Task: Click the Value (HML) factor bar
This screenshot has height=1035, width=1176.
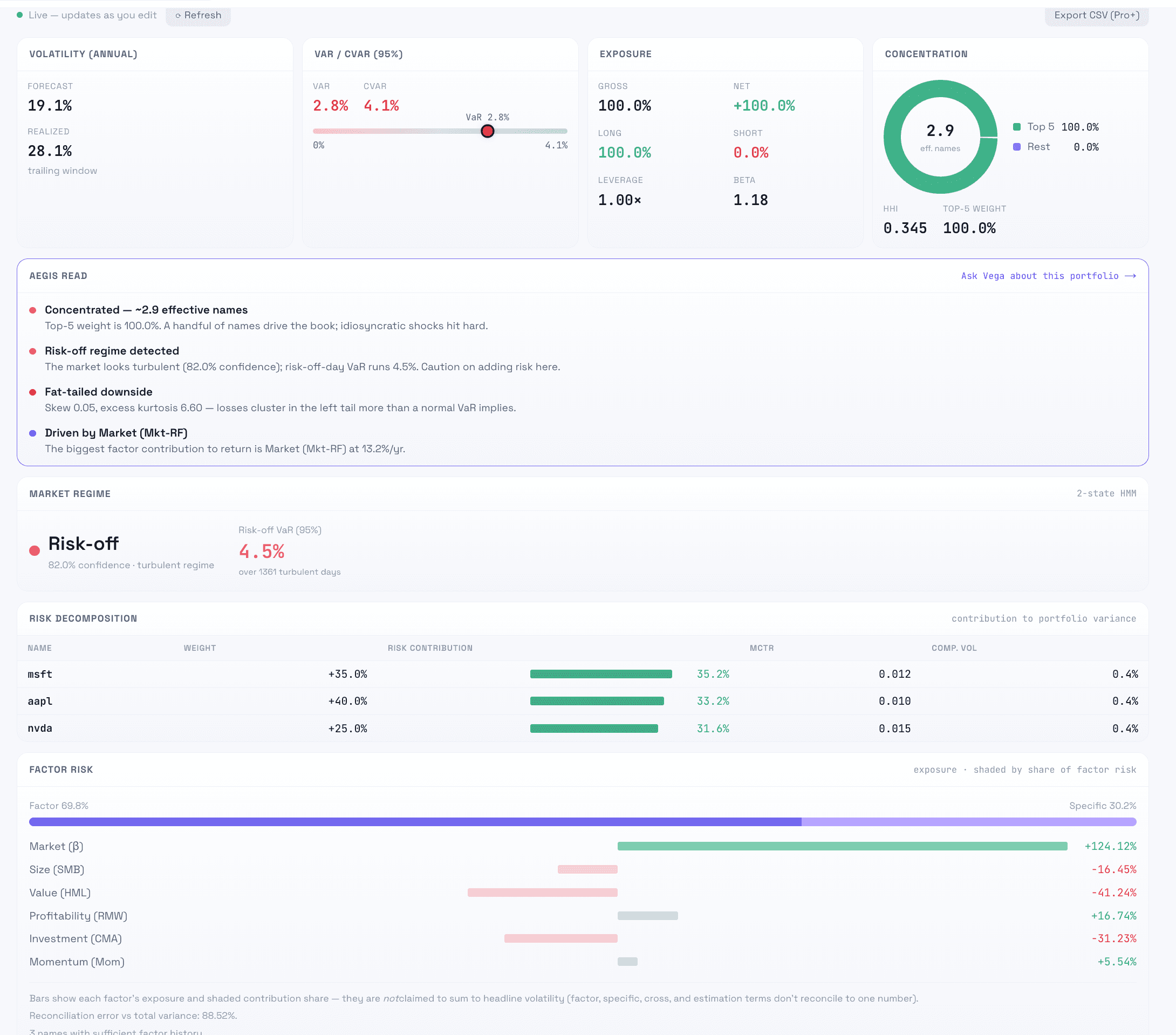Action: (x=542, y=893)
